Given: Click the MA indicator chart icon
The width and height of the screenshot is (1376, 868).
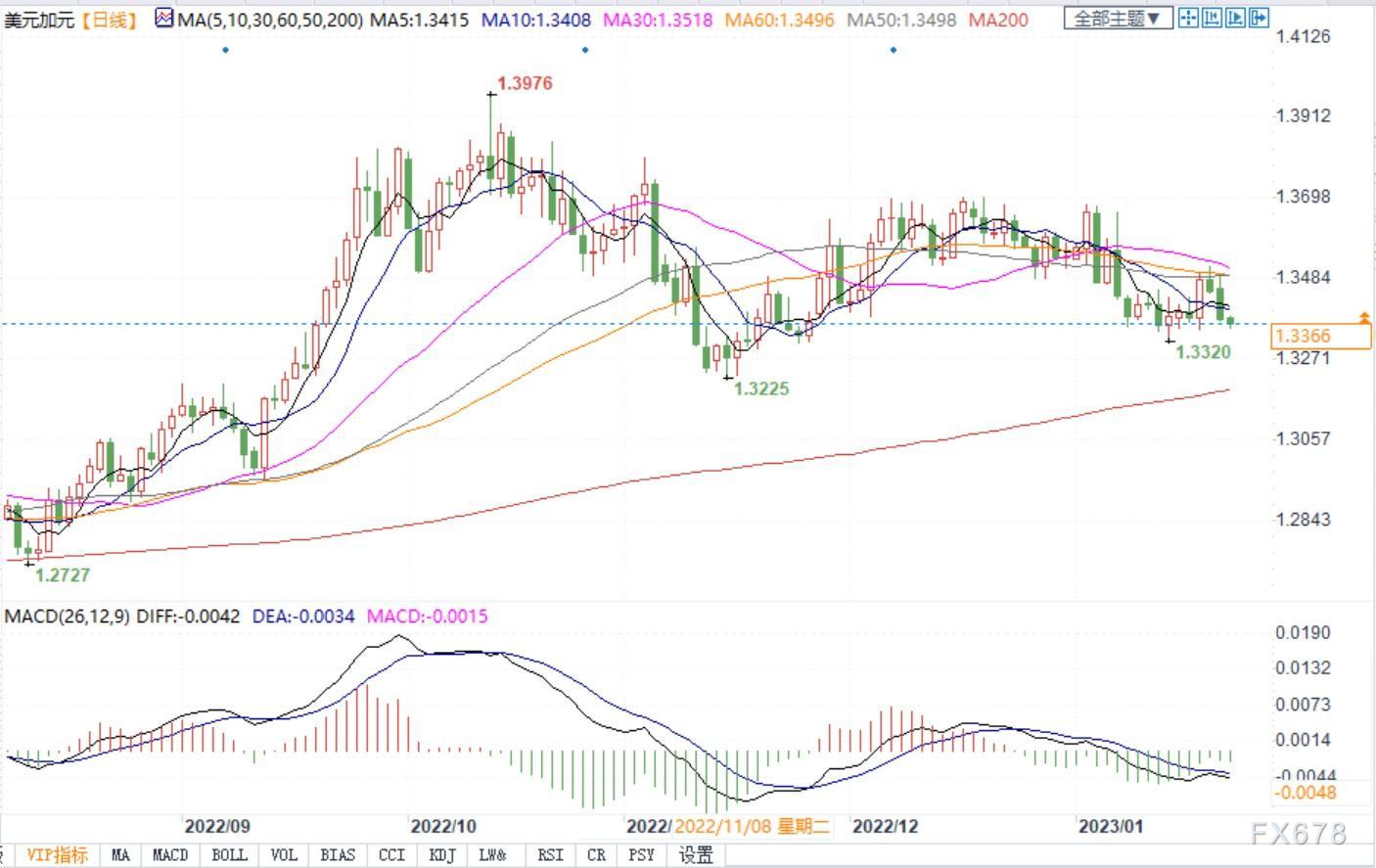Looking at the screenshot, I should pyautogui.click(x=163, y=19).
